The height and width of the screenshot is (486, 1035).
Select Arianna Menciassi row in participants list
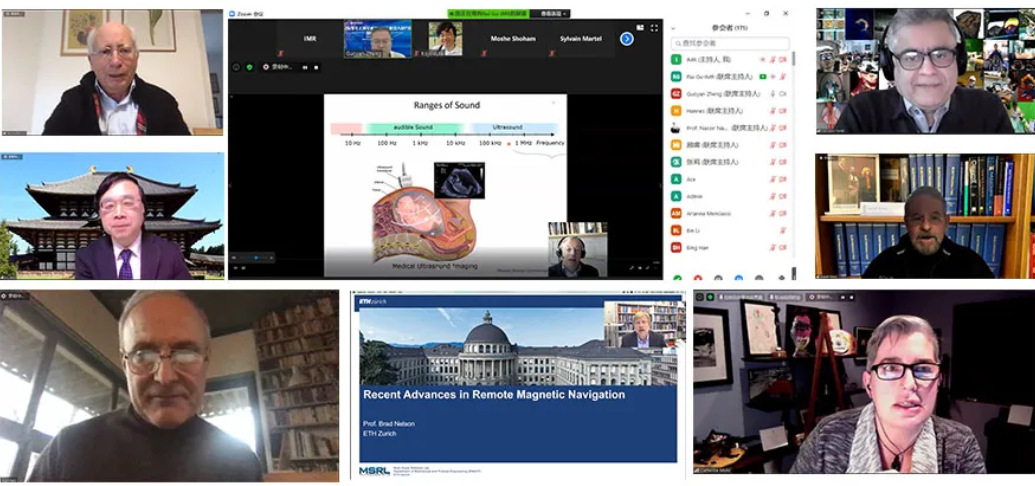(729, 213)
